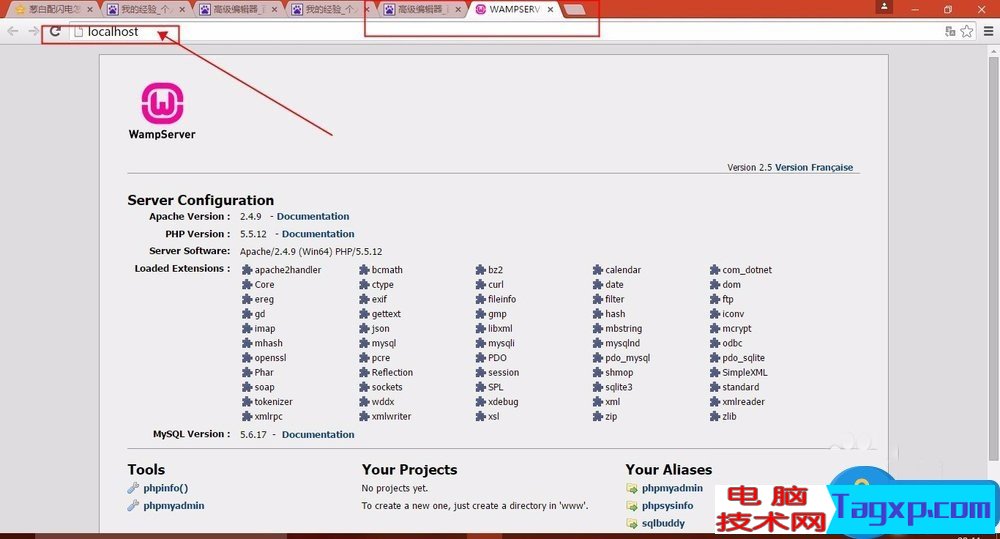Switch to the first browser tab

click(54, 10)
